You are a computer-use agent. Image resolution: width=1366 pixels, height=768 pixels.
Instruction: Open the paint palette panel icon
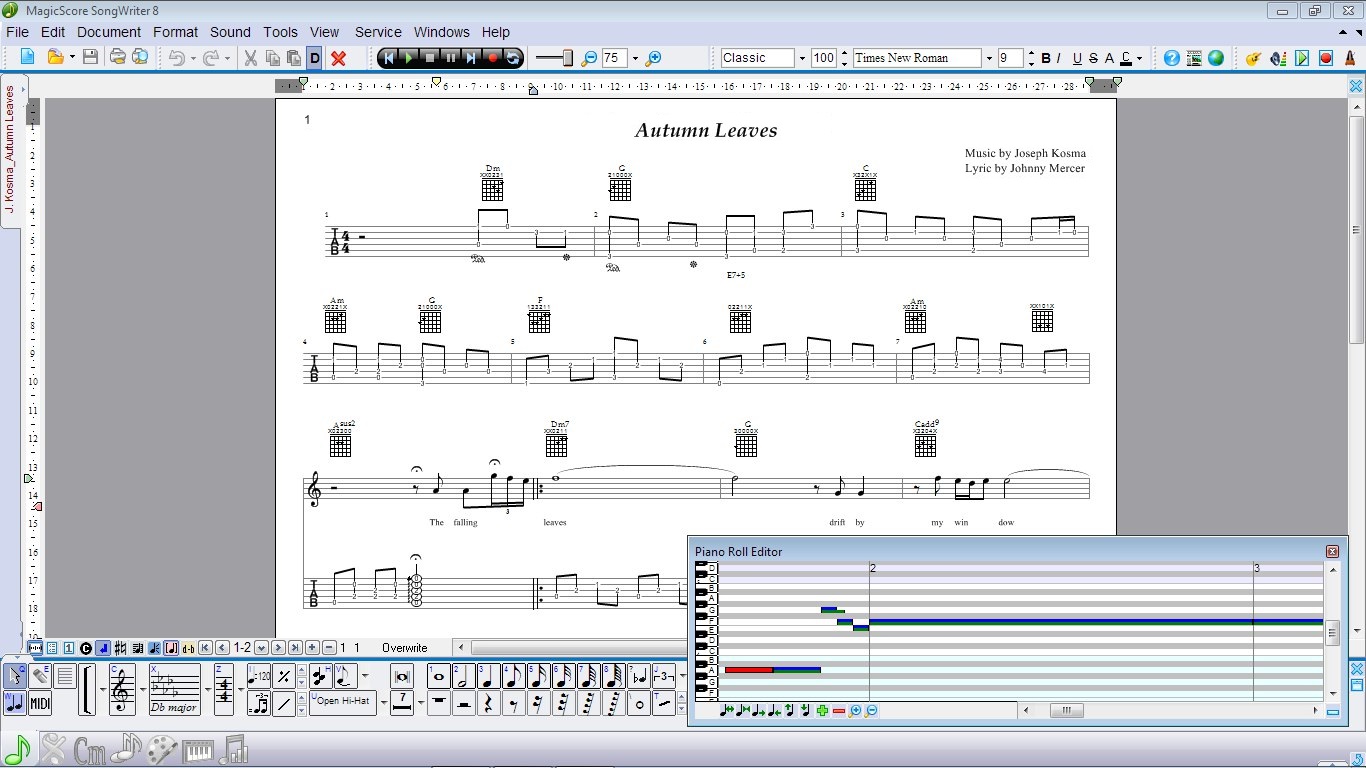pyautogui.click(x=162, y=750)
